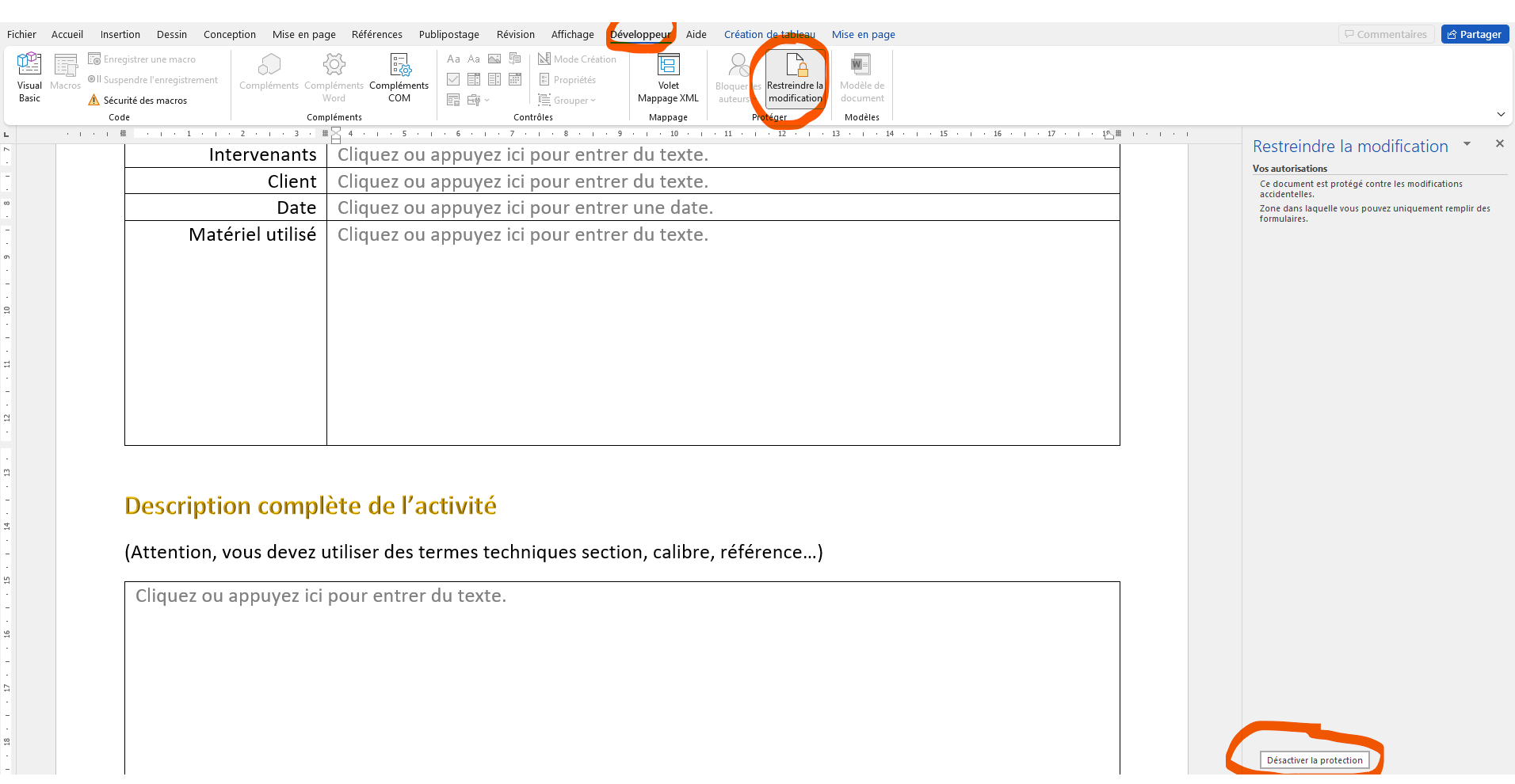Open the Visual Basic editor
Screen dimensions: 1515x784
click(29, 77)
